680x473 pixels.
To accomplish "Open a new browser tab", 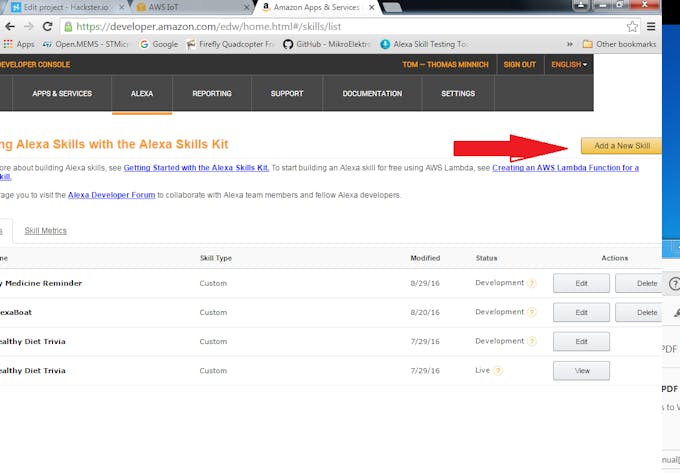I will [392, 7].
